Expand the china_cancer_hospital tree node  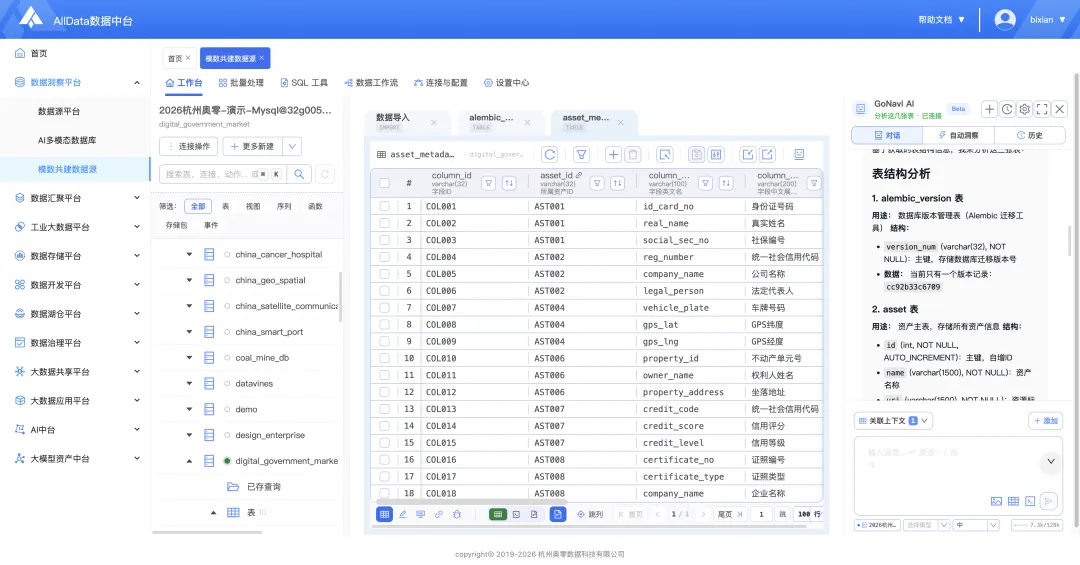pyautogui.click(x=189, y=254)
